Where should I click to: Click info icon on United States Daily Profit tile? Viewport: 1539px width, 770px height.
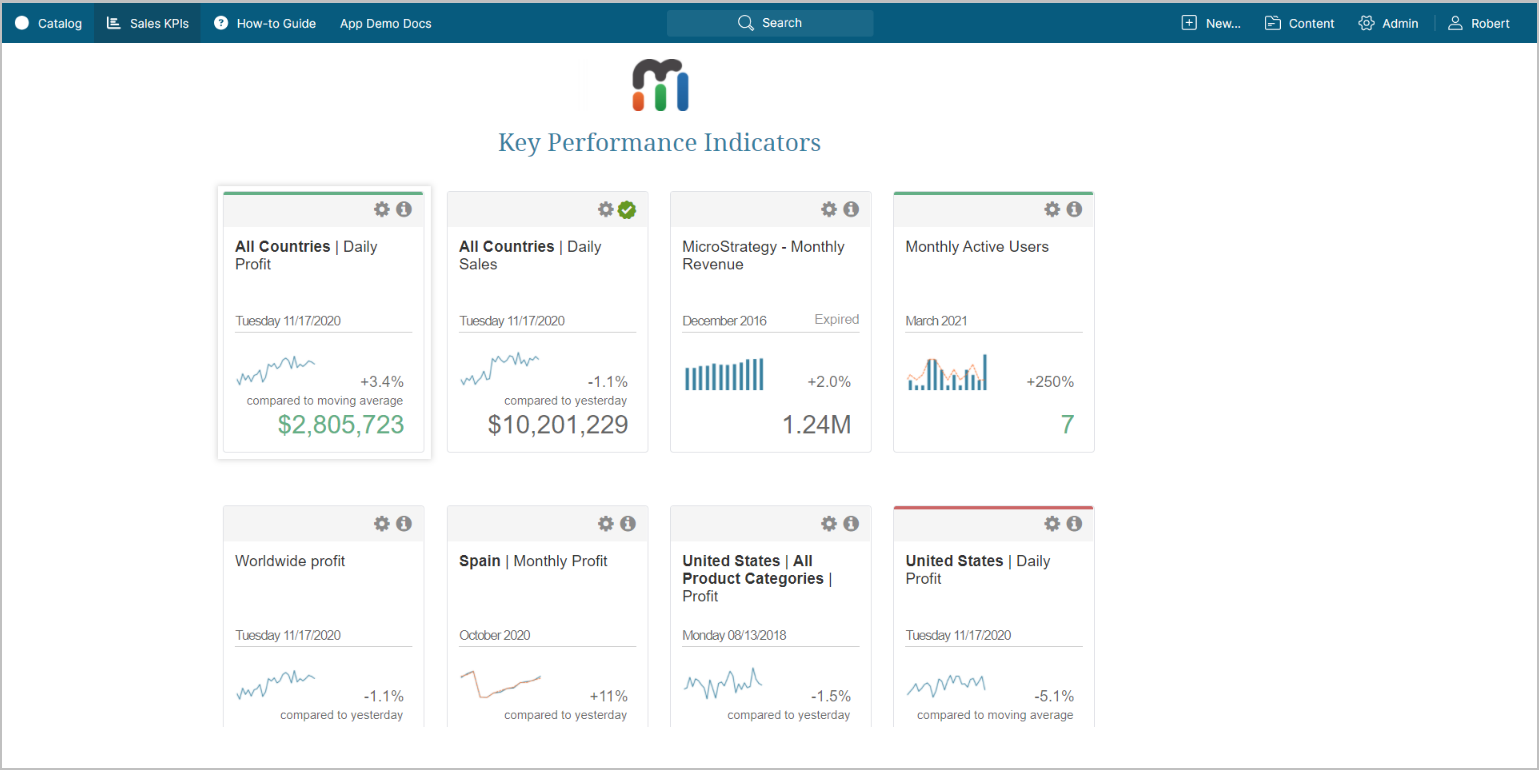[x=1074, y=523]
